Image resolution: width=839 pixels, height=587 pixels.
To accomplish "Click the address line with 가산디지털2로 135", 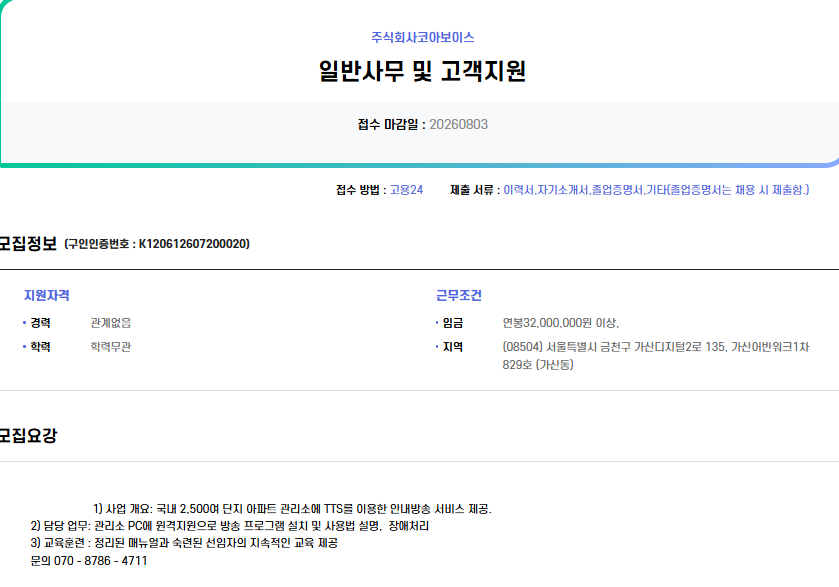I will coord(656,347).
